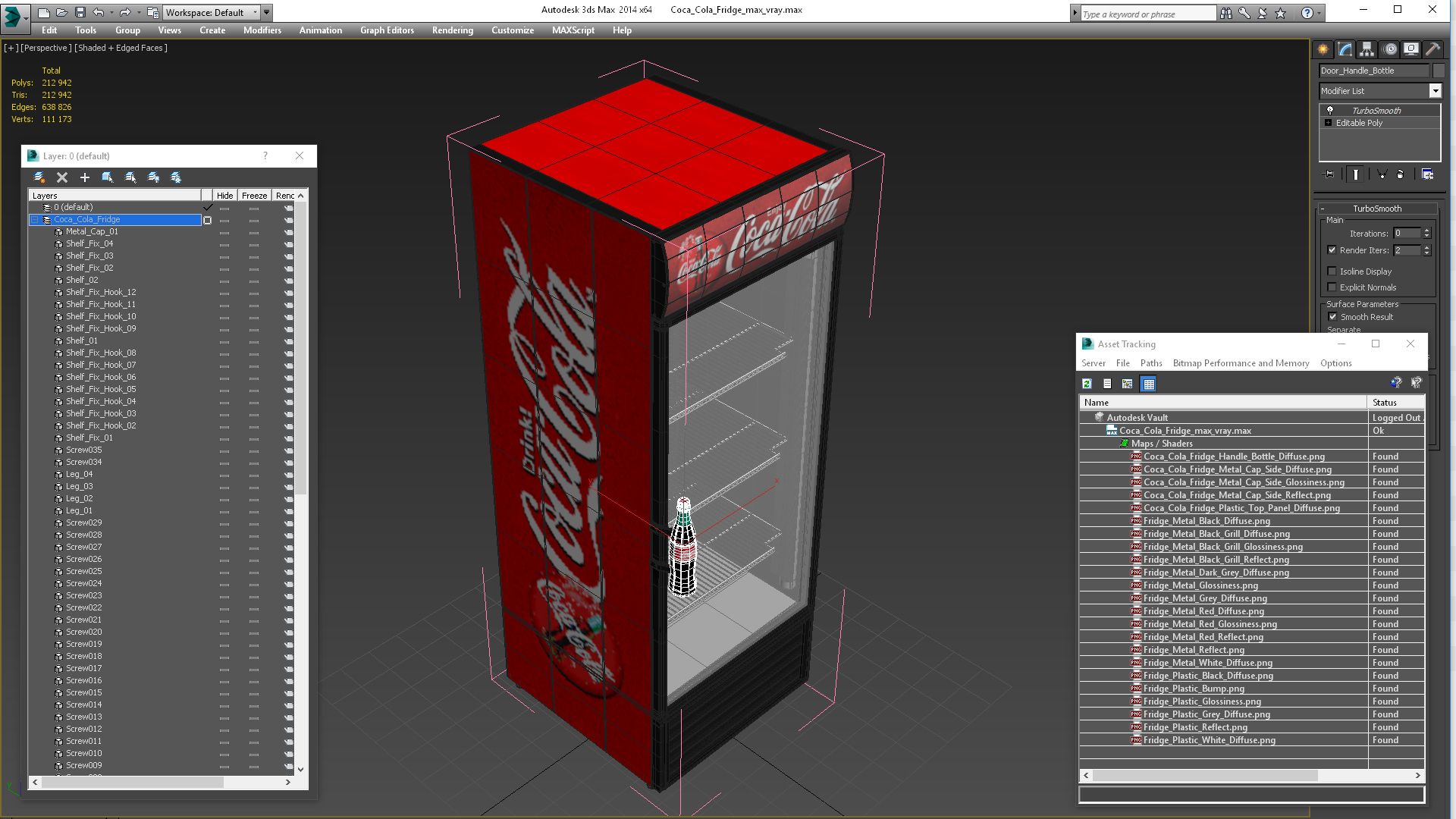Click Create New Layer icon in Layer dialog

click(39, 177)
